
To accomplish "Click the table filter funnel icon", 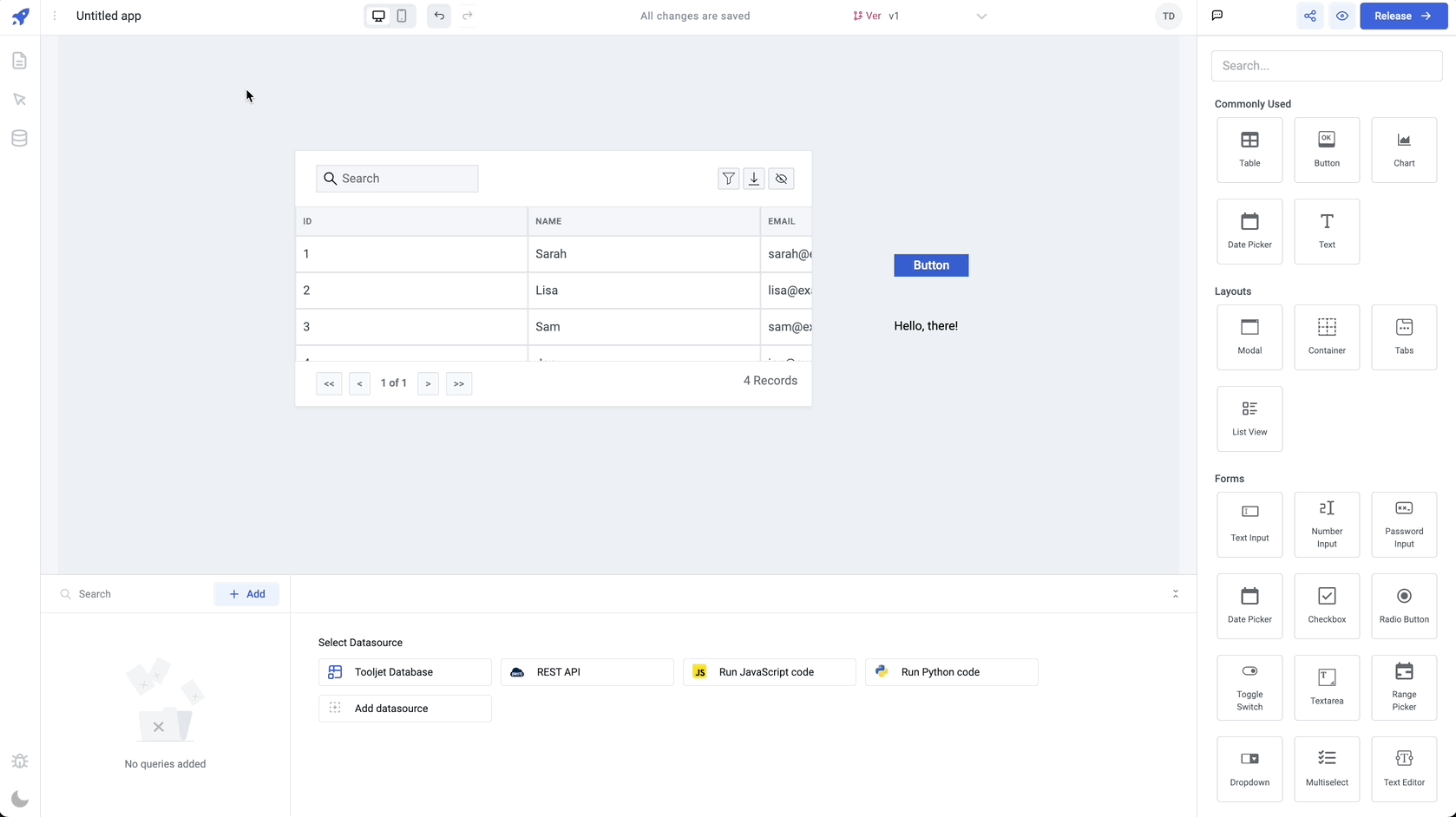I will [729, 179].
